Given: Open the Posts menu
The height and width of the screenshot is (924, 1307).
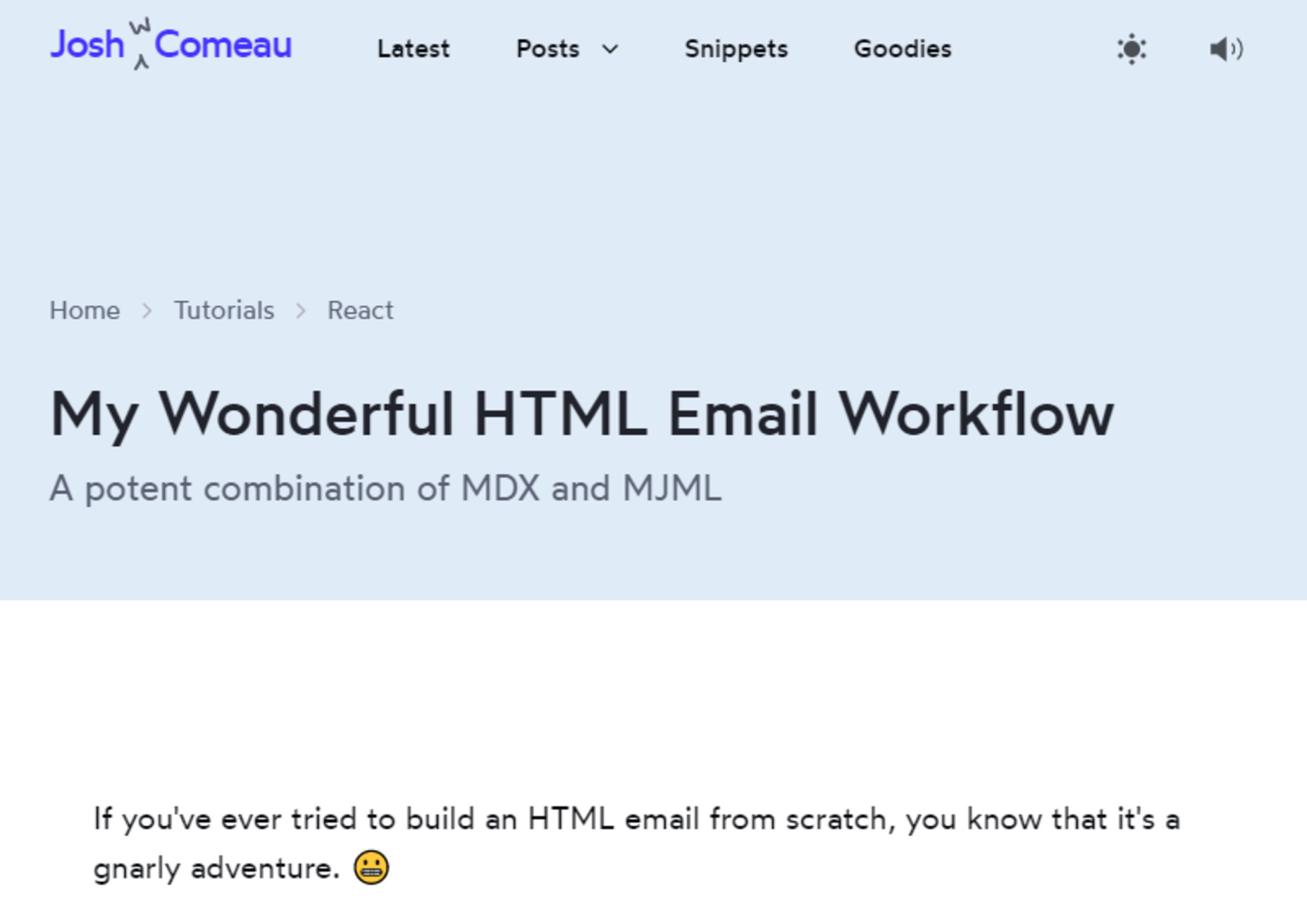Looking at the screenshot, I should (x=547, y=49).
